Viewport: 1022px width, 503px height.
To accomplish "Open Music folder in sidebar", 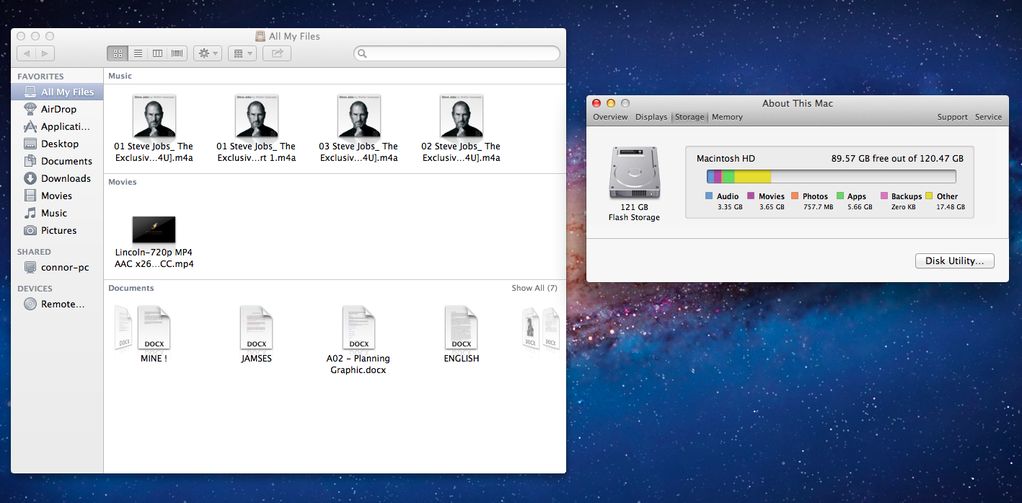I will point(57,213).
